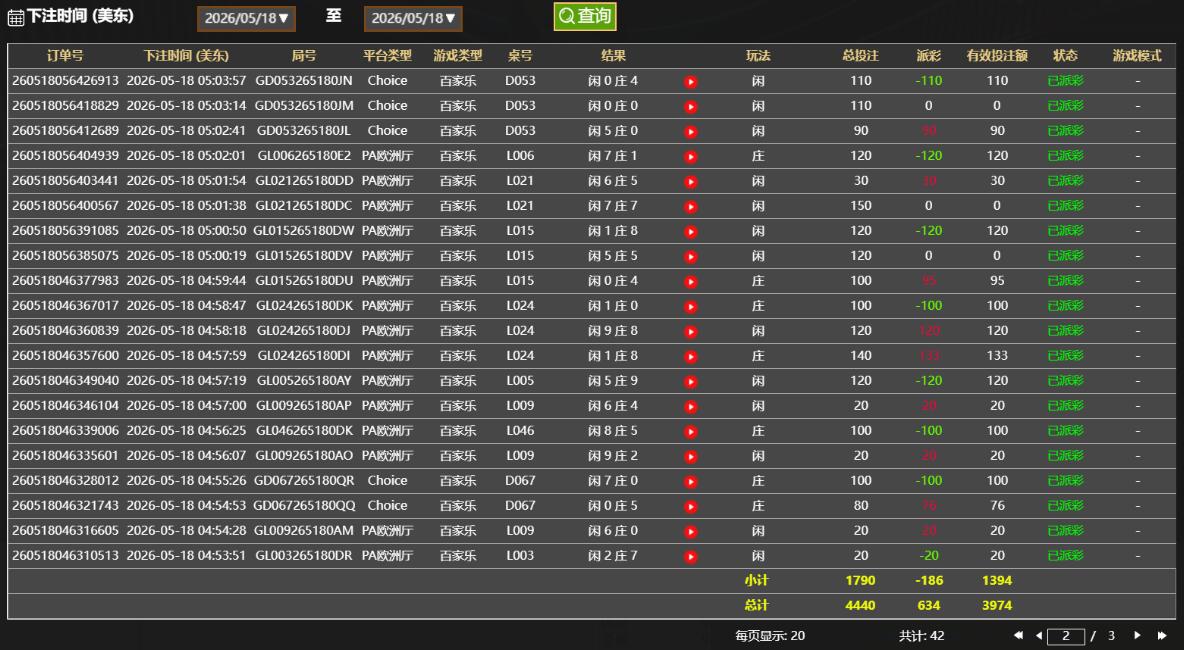Play replay video for order 260518056385075

click(x=690, y=257)
